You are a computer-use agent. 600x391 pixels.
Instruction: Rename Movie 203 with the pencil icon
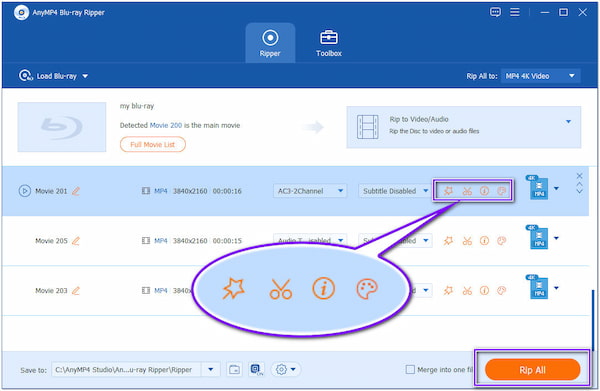pyautogui.click(x=76, y=291)
